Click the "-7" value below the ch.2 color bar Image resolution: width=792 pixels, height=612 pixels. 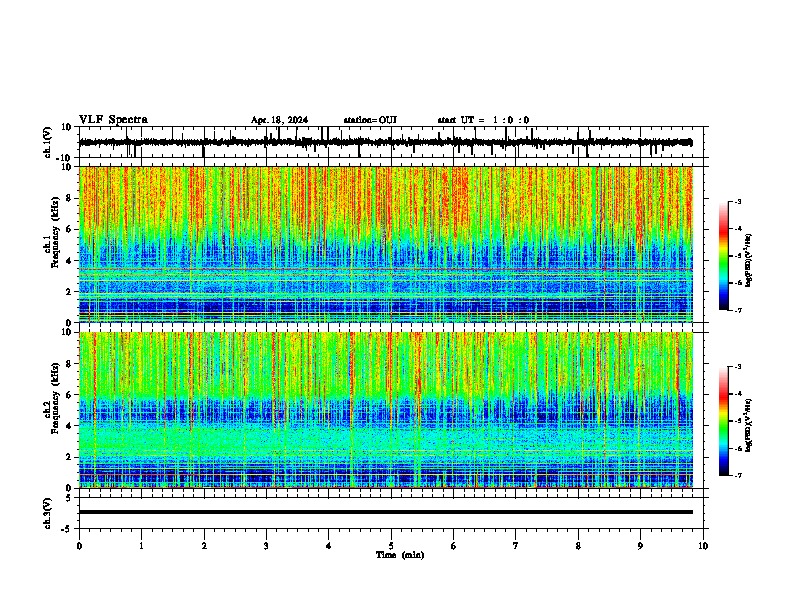point(737,475)
